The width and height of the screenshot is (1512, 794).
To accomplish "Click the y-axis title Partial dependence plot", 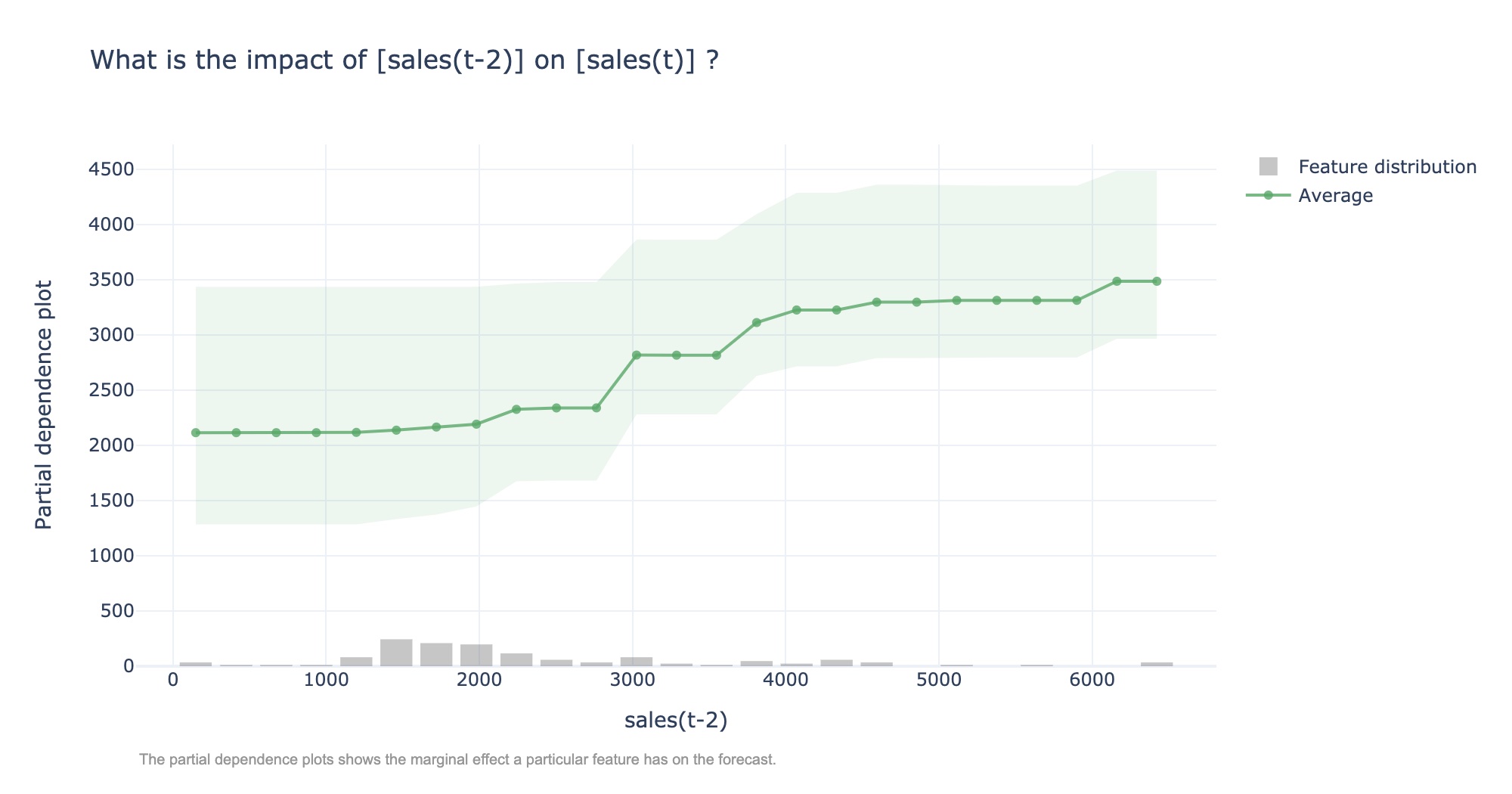I will 45,405.
